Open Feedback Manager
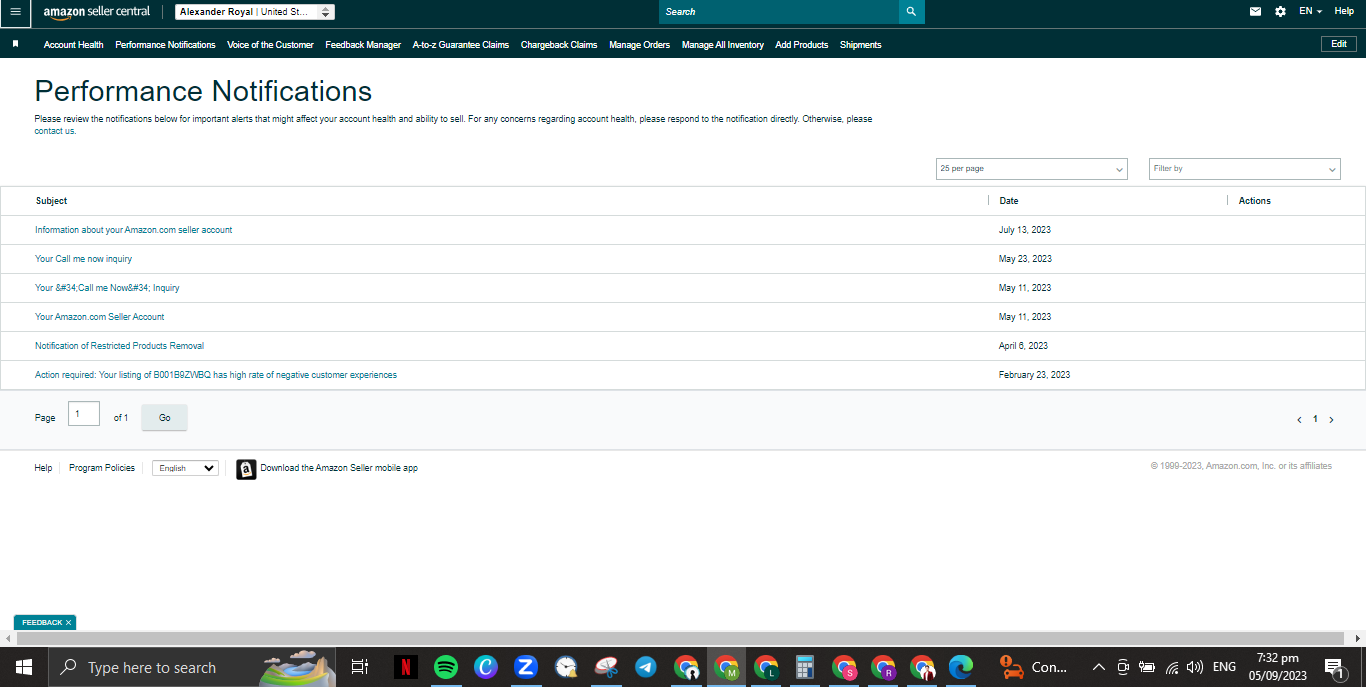 click(363, 45)
